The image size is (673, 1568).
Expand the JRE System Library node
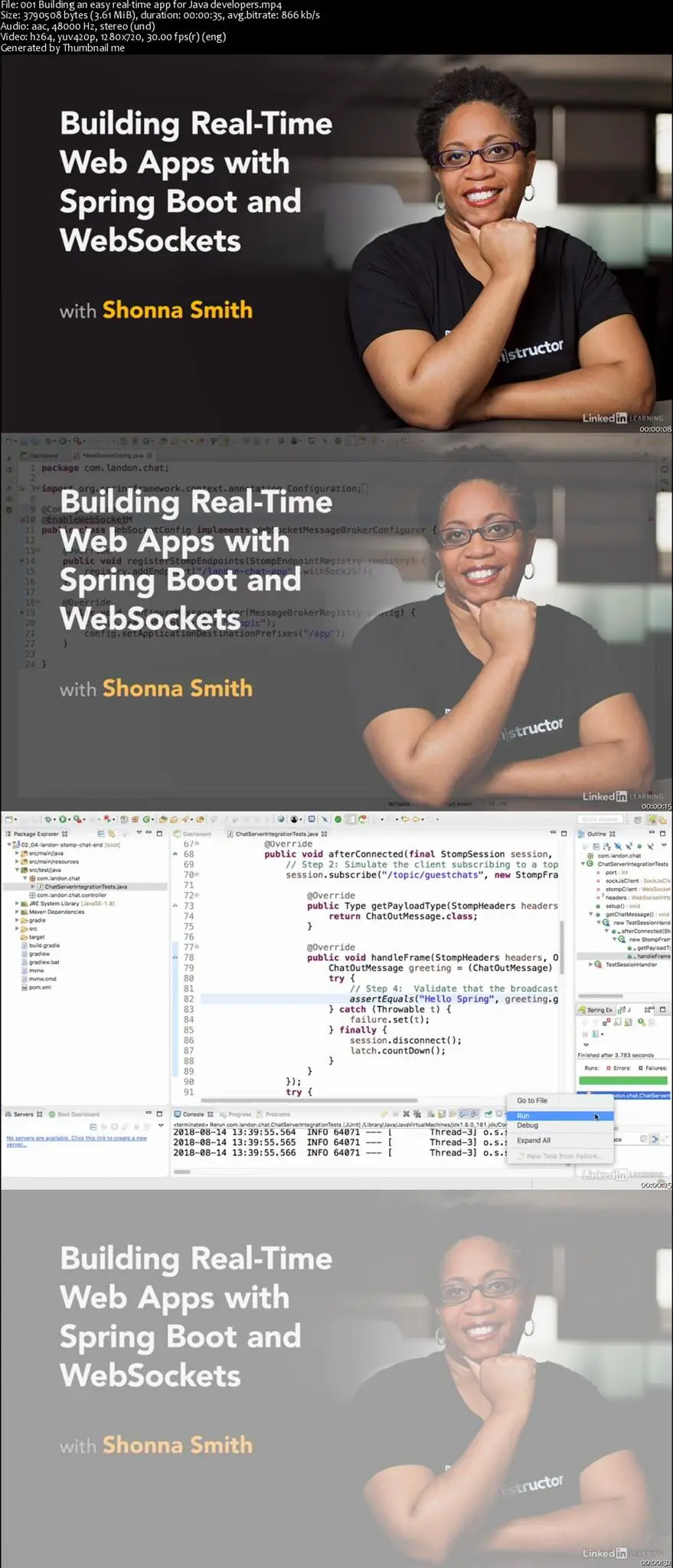16,903
